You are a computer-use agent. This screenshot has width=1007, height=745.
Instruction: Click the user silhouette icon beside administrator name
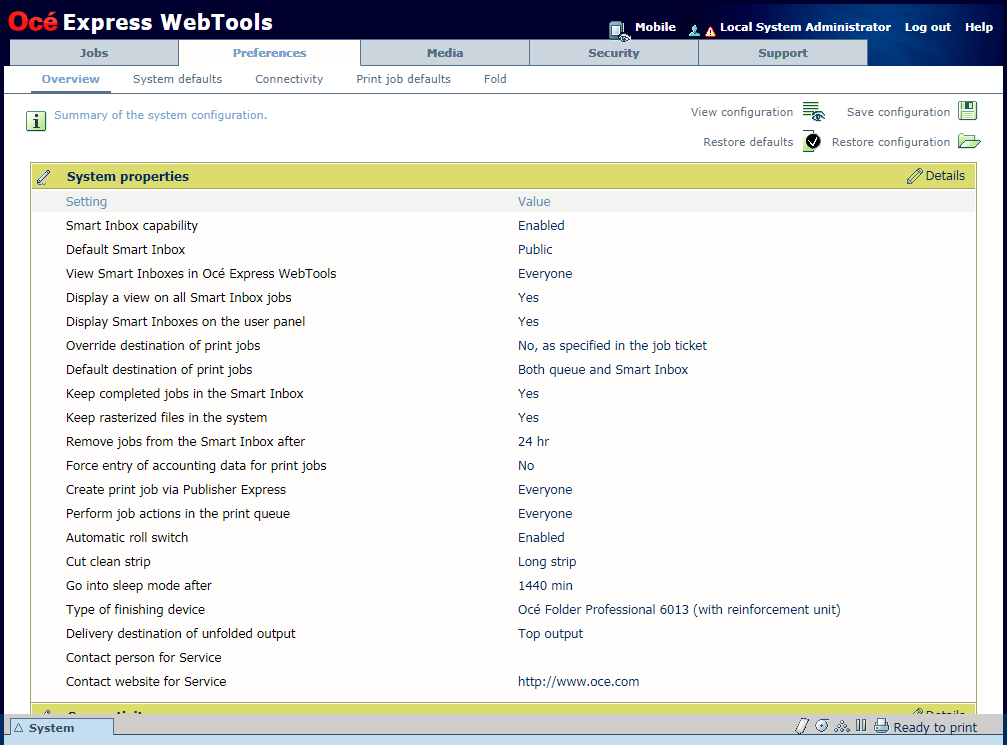694,30
